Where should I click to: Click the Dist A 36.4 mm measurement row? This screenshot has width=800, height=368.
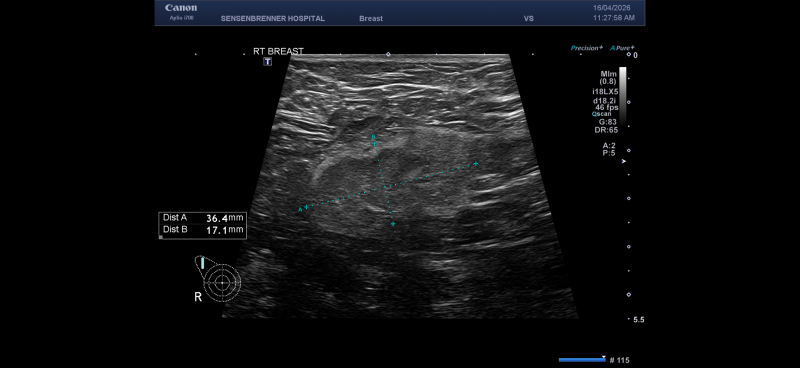pyautogui.click(x=203, y=218)
